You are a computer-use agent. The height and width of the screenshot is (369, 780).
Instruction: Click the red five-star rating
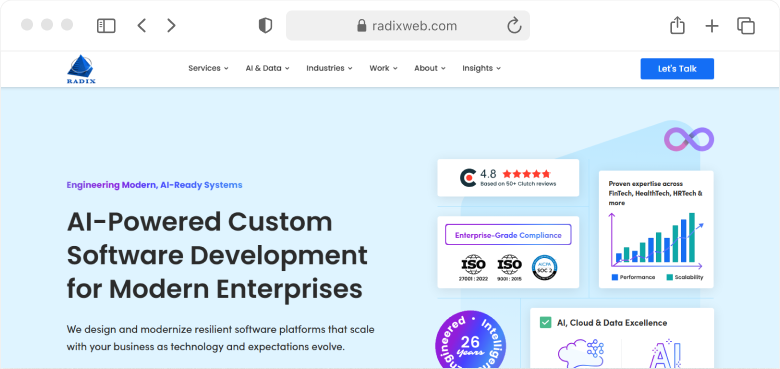526,174
